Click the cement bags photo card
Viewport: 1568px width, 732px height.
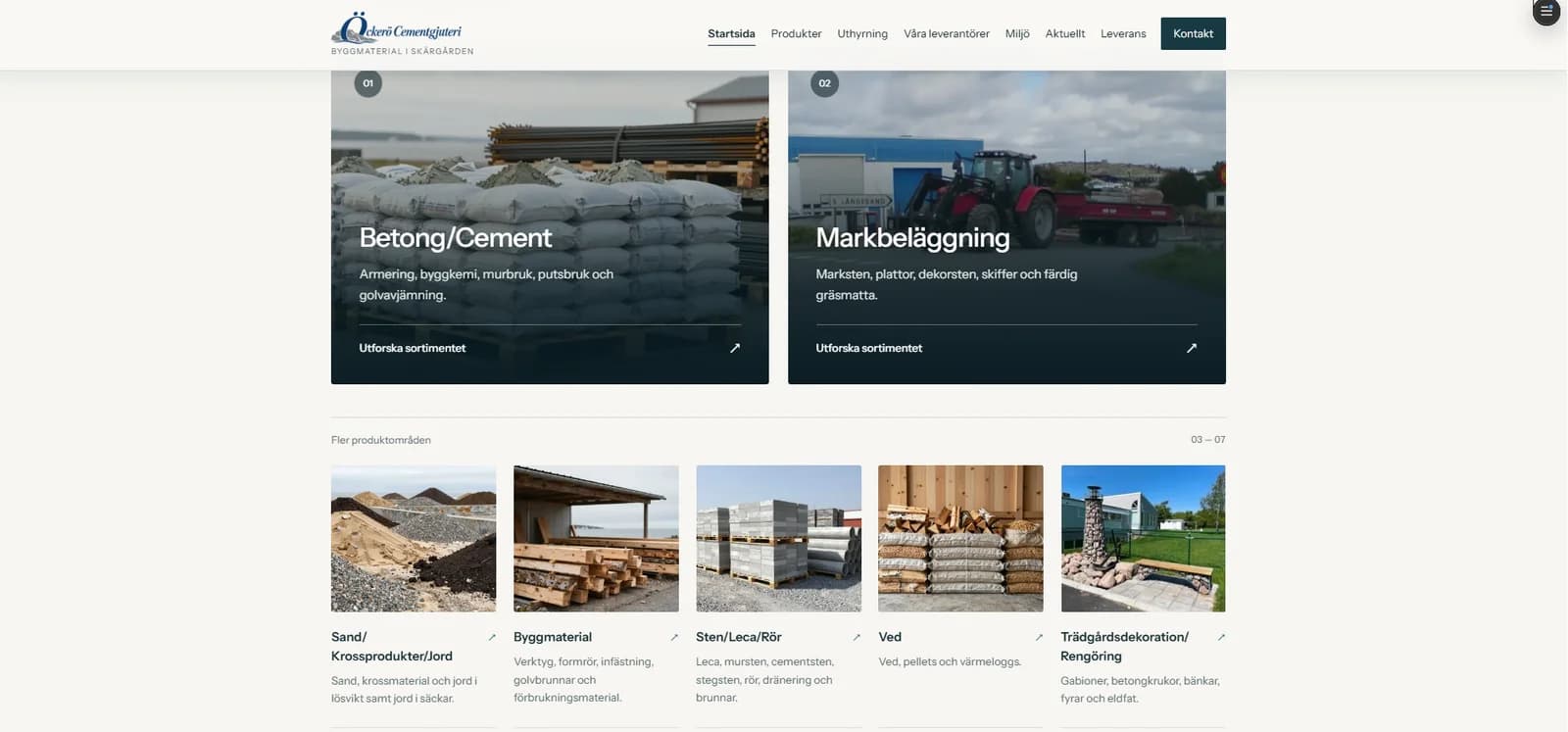click(550, 226)
